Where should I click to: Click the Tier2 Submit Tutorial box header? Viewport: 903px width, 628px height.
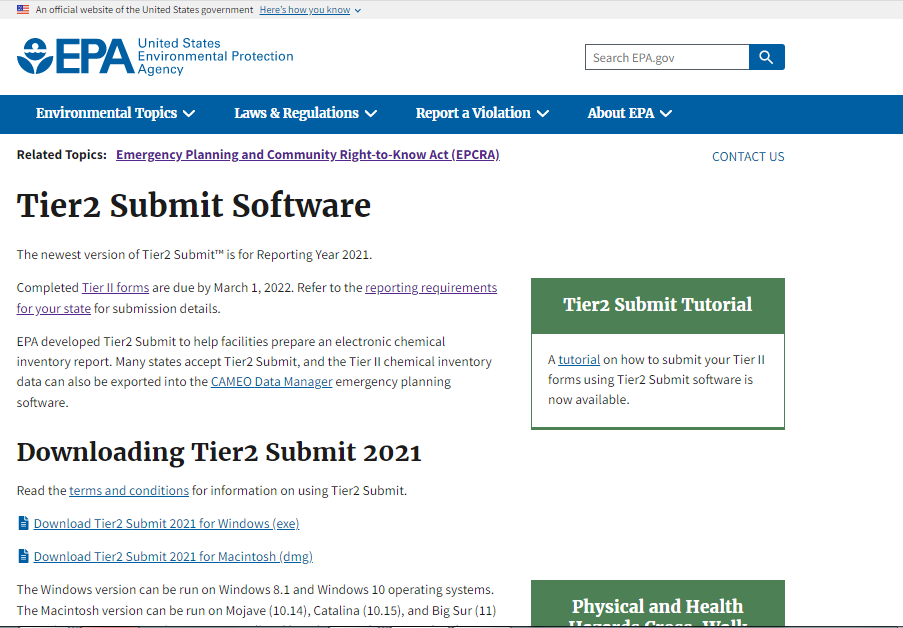(658, 305)
